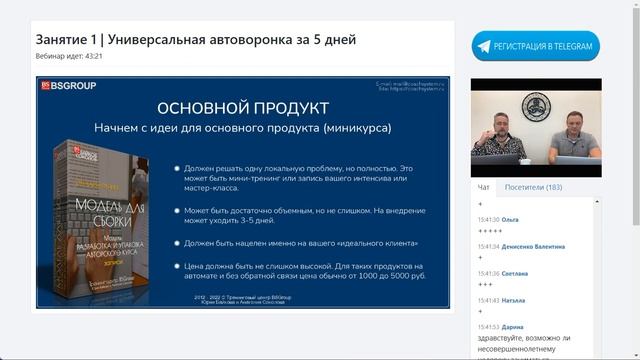This screenshot has width=640, height=360.
Task: Click the Telegram paper plane icon
Action: coord(484,47)
